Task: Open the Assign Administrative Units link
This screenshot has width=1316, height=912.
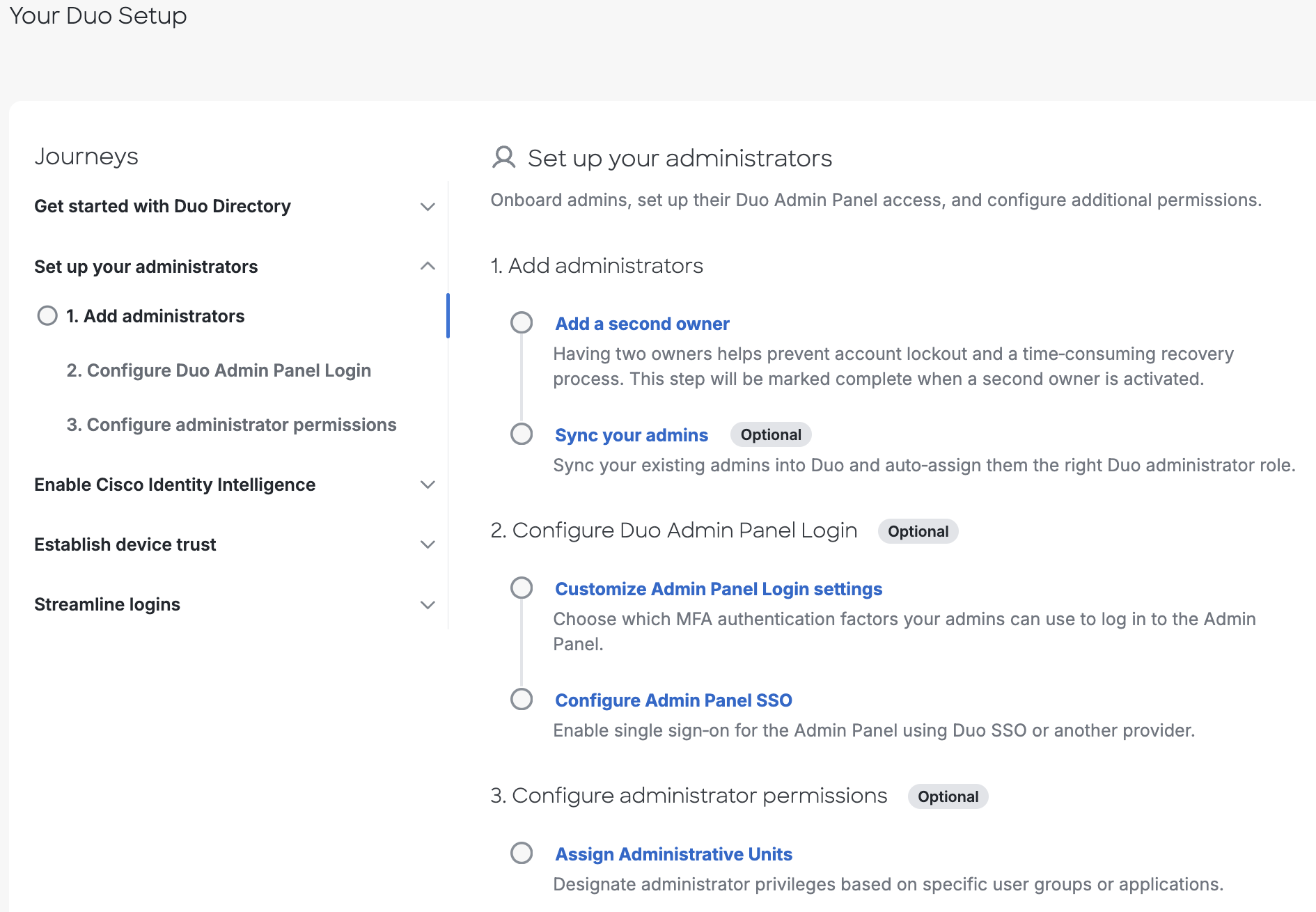Action: click(x=673, y=854)
